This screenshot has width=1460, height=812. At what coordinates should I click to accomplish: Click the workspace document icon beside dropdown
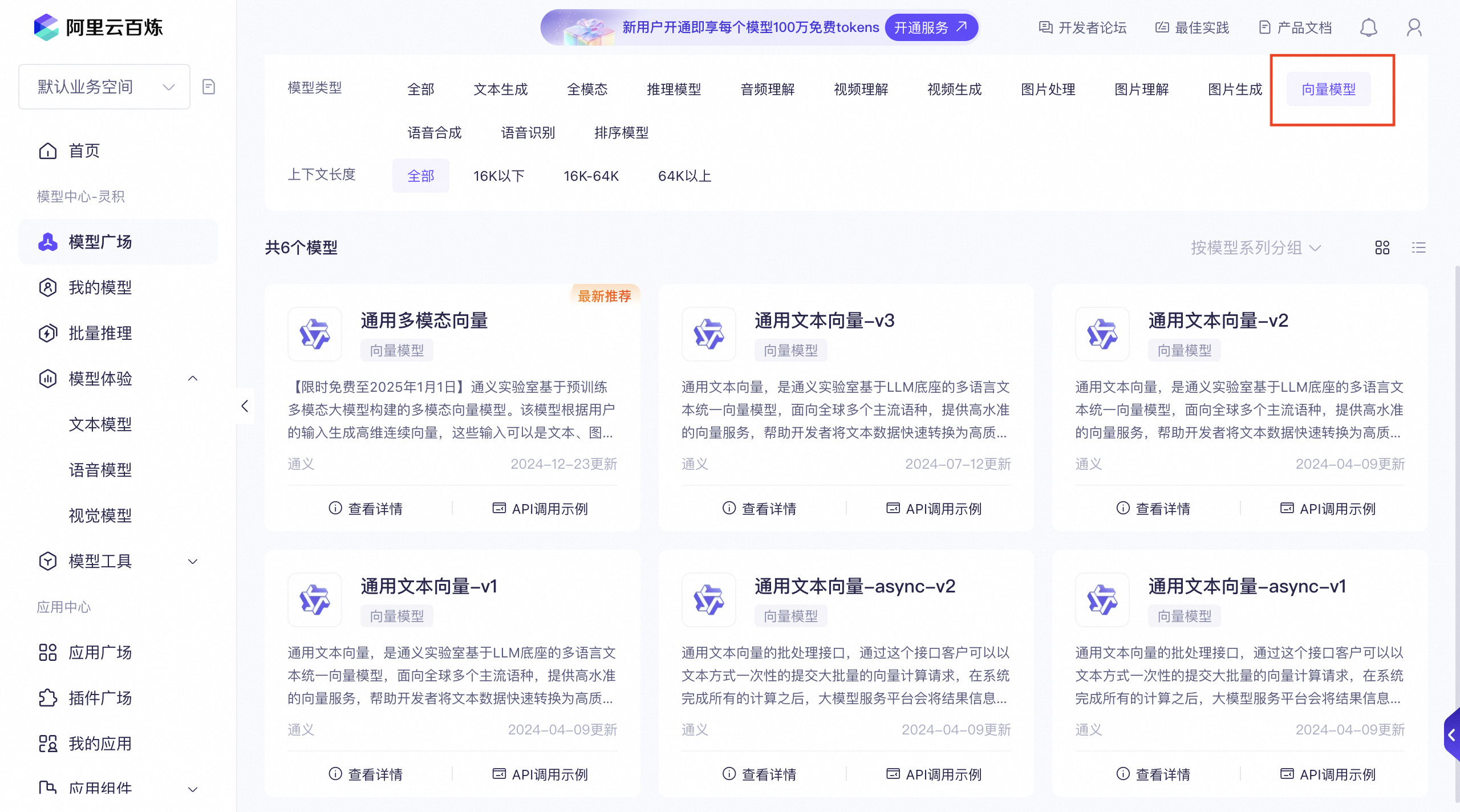tap(209, 87)
